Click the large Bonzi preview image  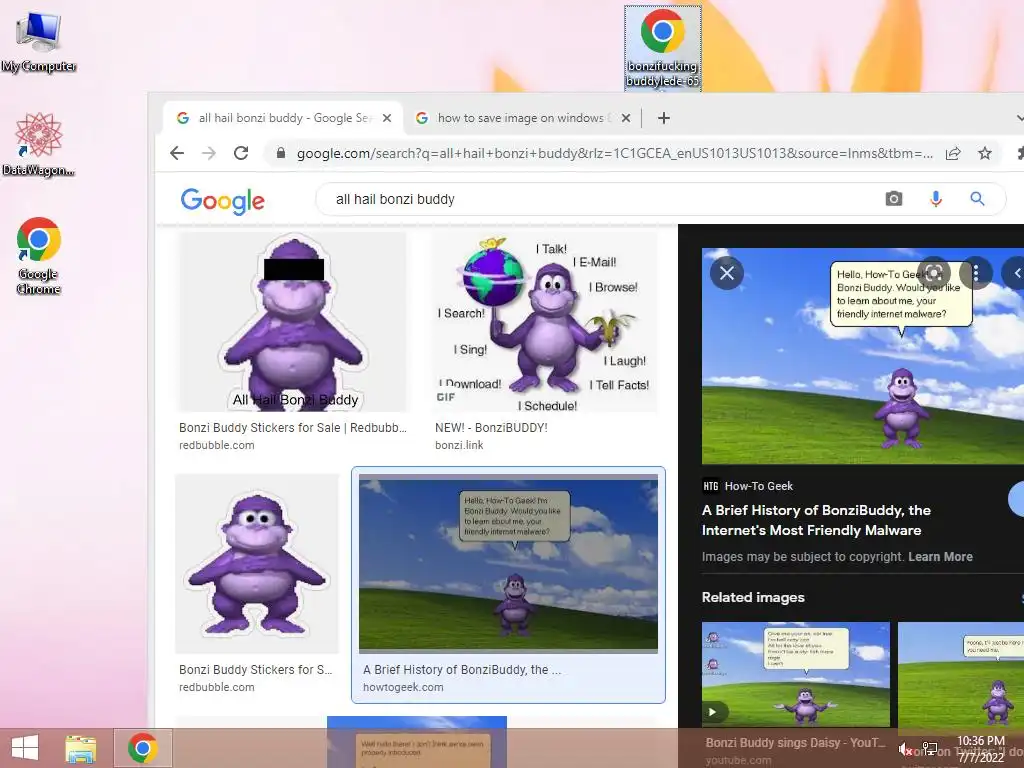click(x=863, y=356)
